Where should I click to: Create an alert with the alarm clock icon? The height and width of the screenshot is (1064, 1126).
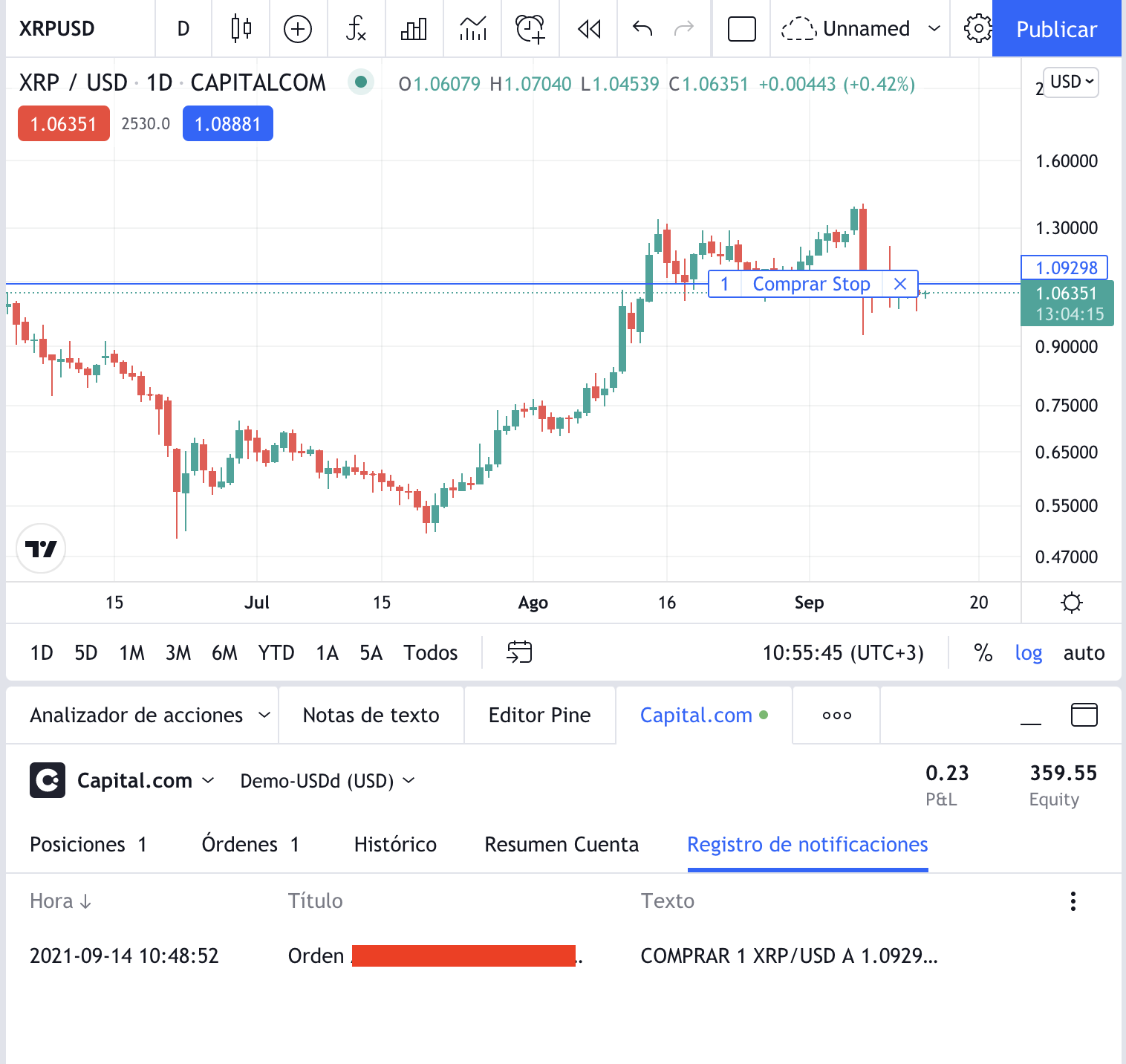tap(530, 29)
